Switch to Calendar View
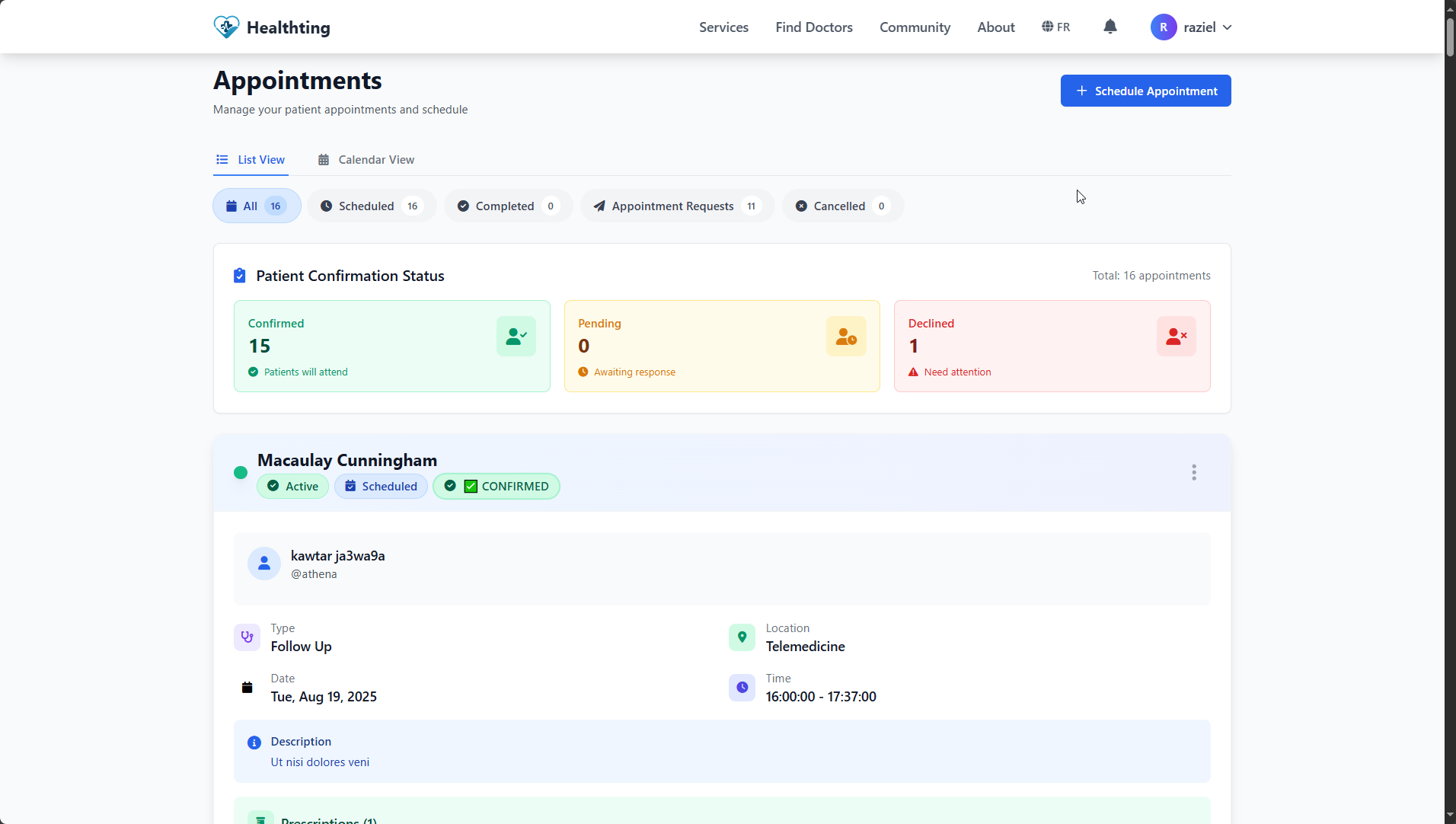The width and height of the screenshot is (1456, 824). coord(366,159)
